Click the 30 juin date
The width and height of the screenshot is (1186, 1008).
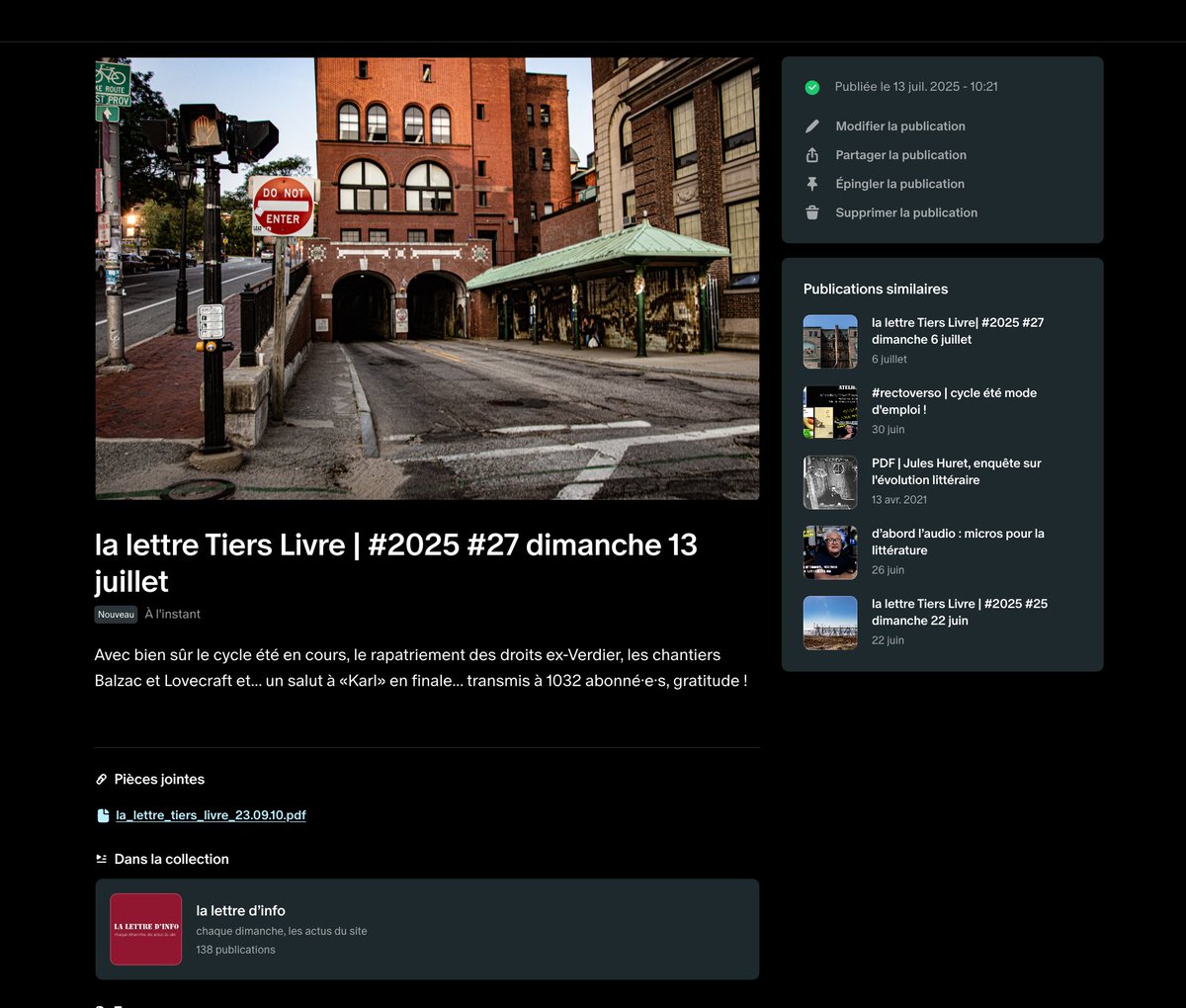click(888, 430)
